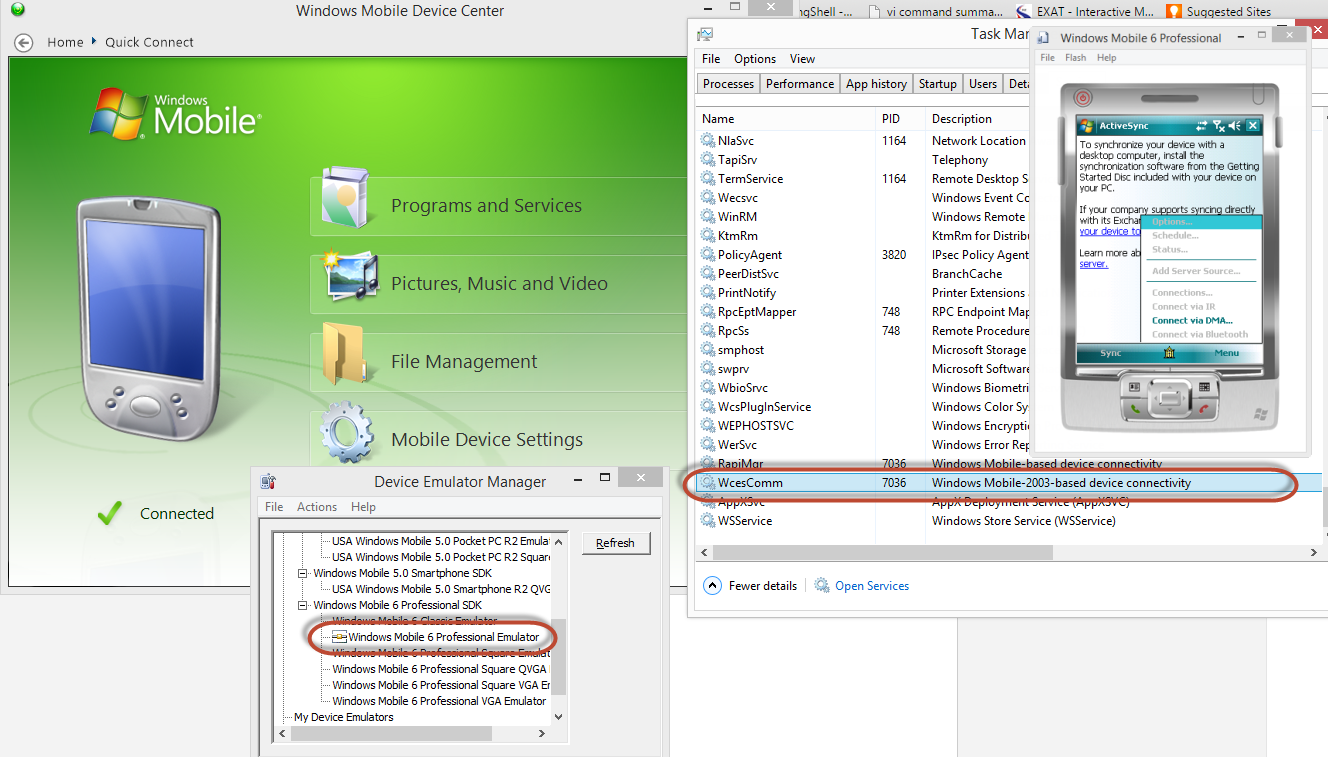Screen dimensions: 1328x757
Task: Tap the speaker volume icon on emulator
Action: pos(1235,126)
